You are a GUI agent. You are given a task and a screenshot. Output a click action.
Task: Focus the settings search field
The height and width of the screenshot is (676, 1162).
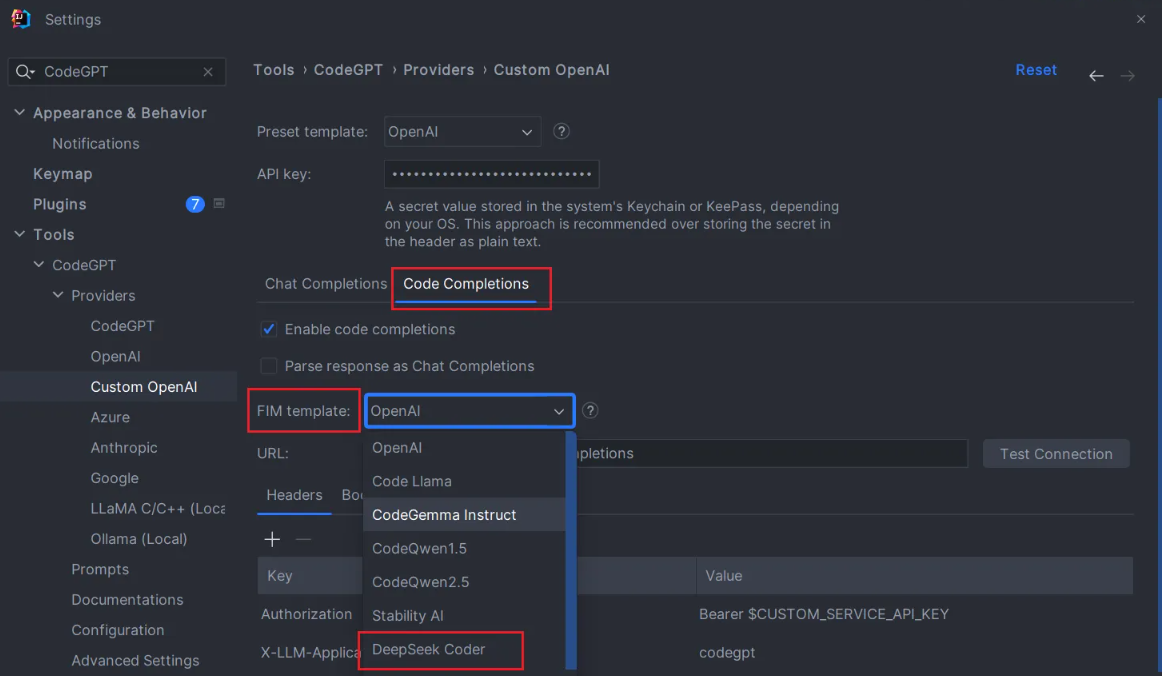[x=117, y=72]
